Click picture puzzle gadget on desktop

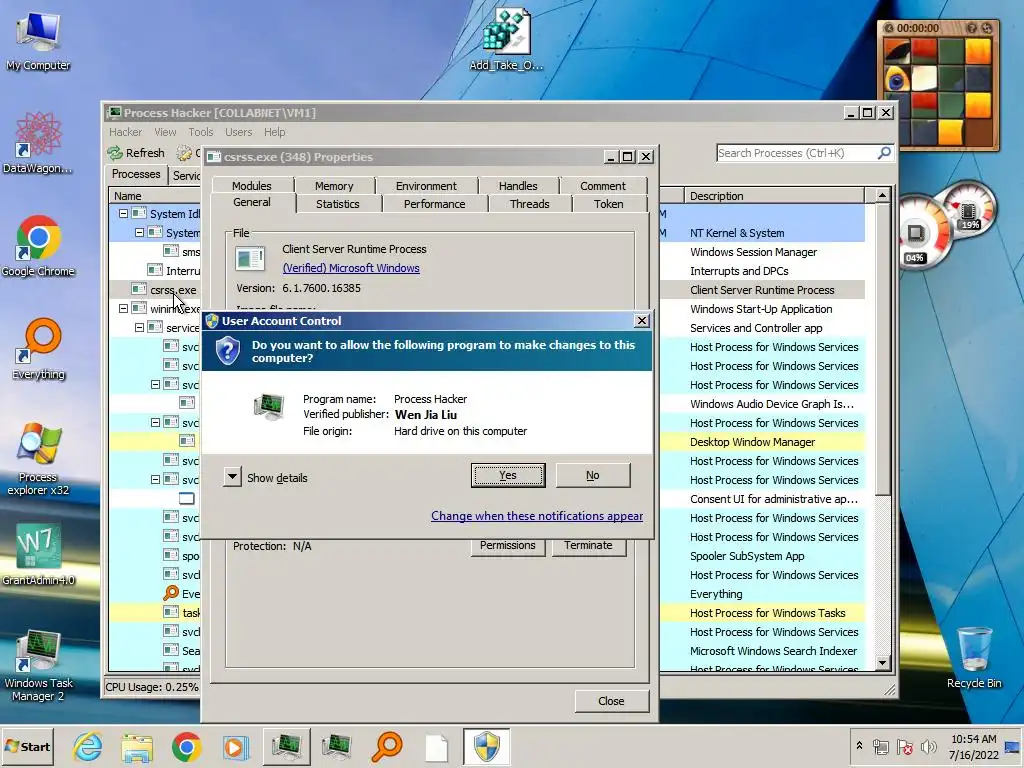(x=938, y=85)
